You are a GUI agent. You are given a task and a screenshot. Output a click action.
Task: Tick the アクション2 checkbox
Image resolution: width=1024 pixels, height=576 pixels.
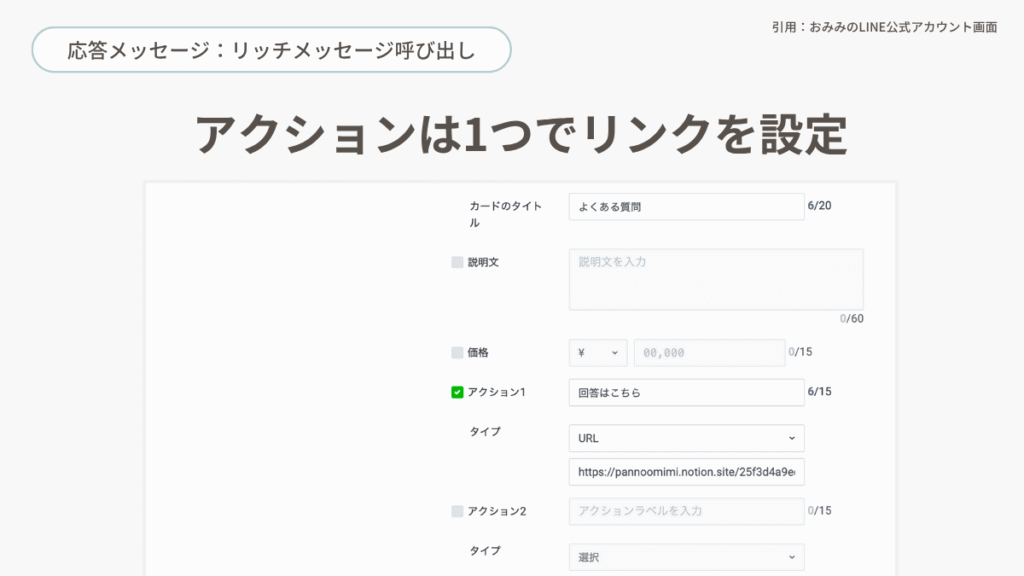pyautogui.click(x=457, y=511)
